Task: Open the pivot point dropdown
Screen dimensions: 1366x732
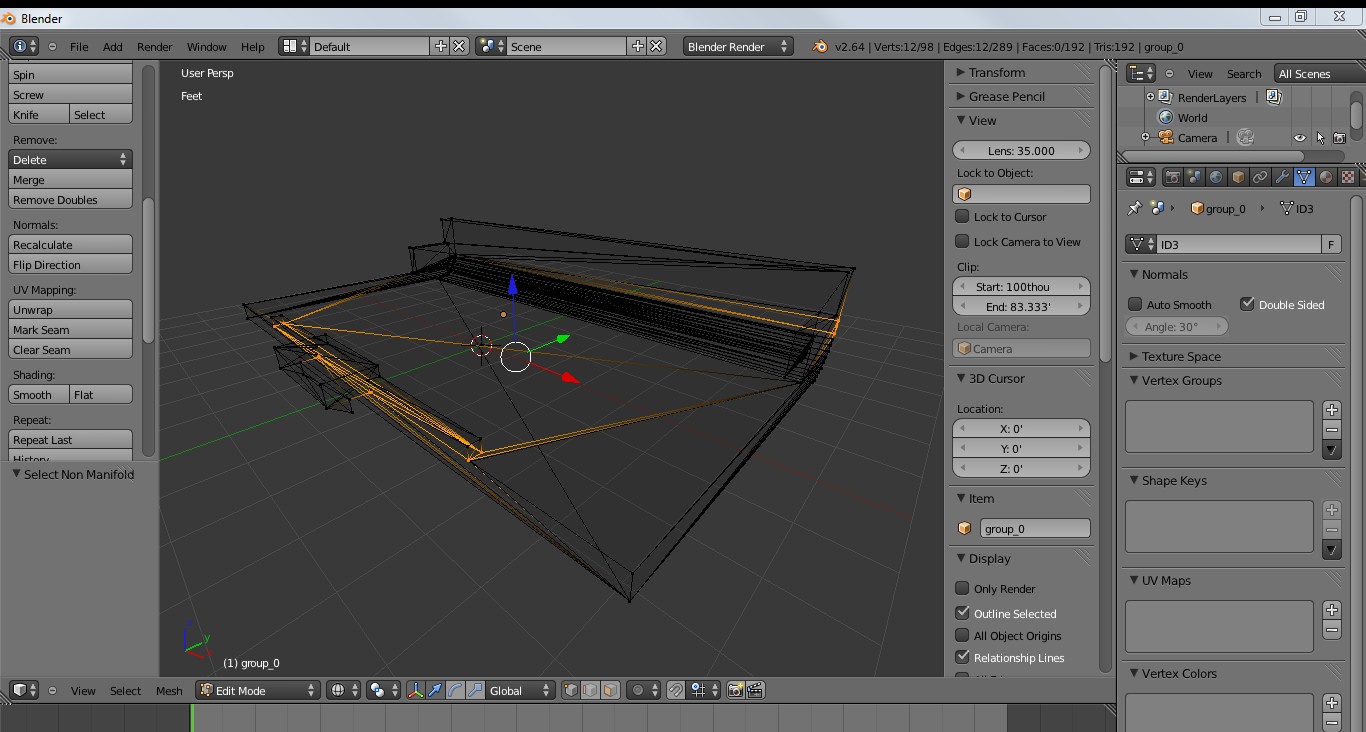Action: 383,690
